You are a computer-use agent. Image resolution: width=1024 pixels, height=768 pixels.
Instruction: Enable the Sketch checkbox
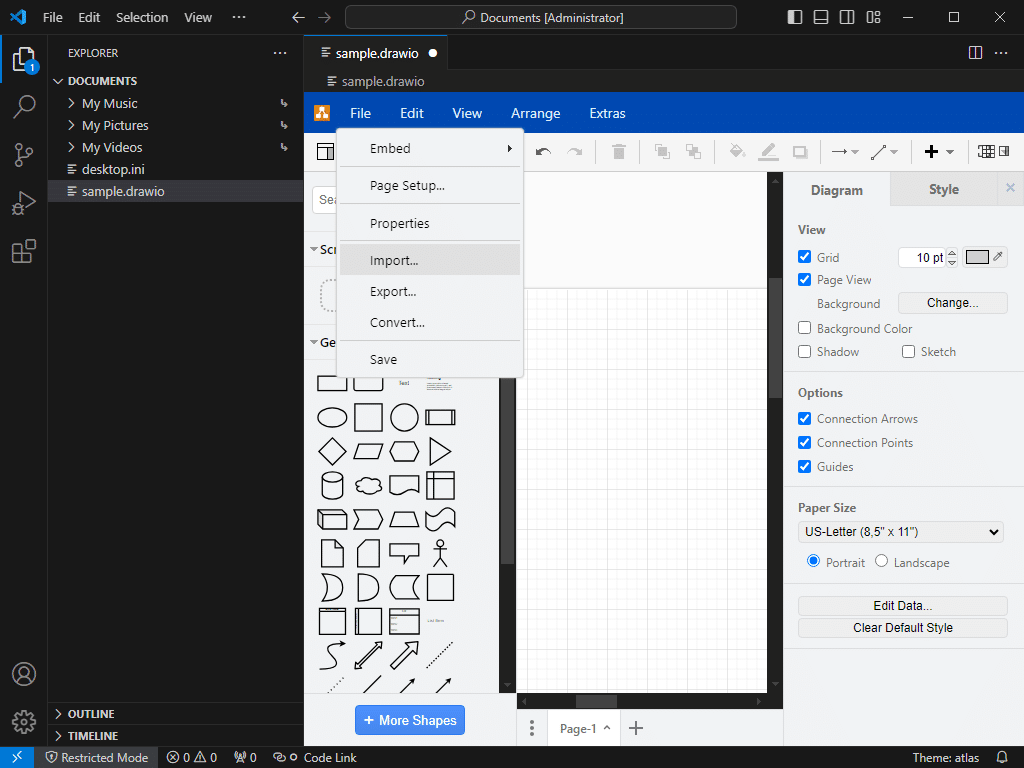click(x=908, y=351)
